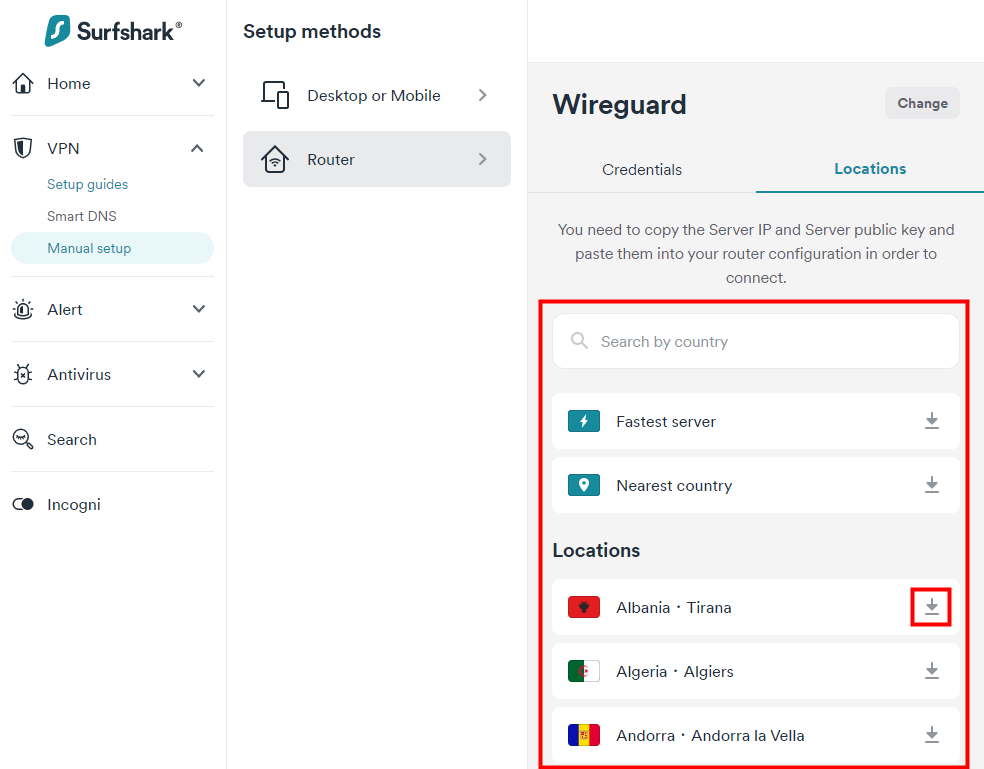Click the Andorra flag icon
984x769 pixels.
coord(584,735)
